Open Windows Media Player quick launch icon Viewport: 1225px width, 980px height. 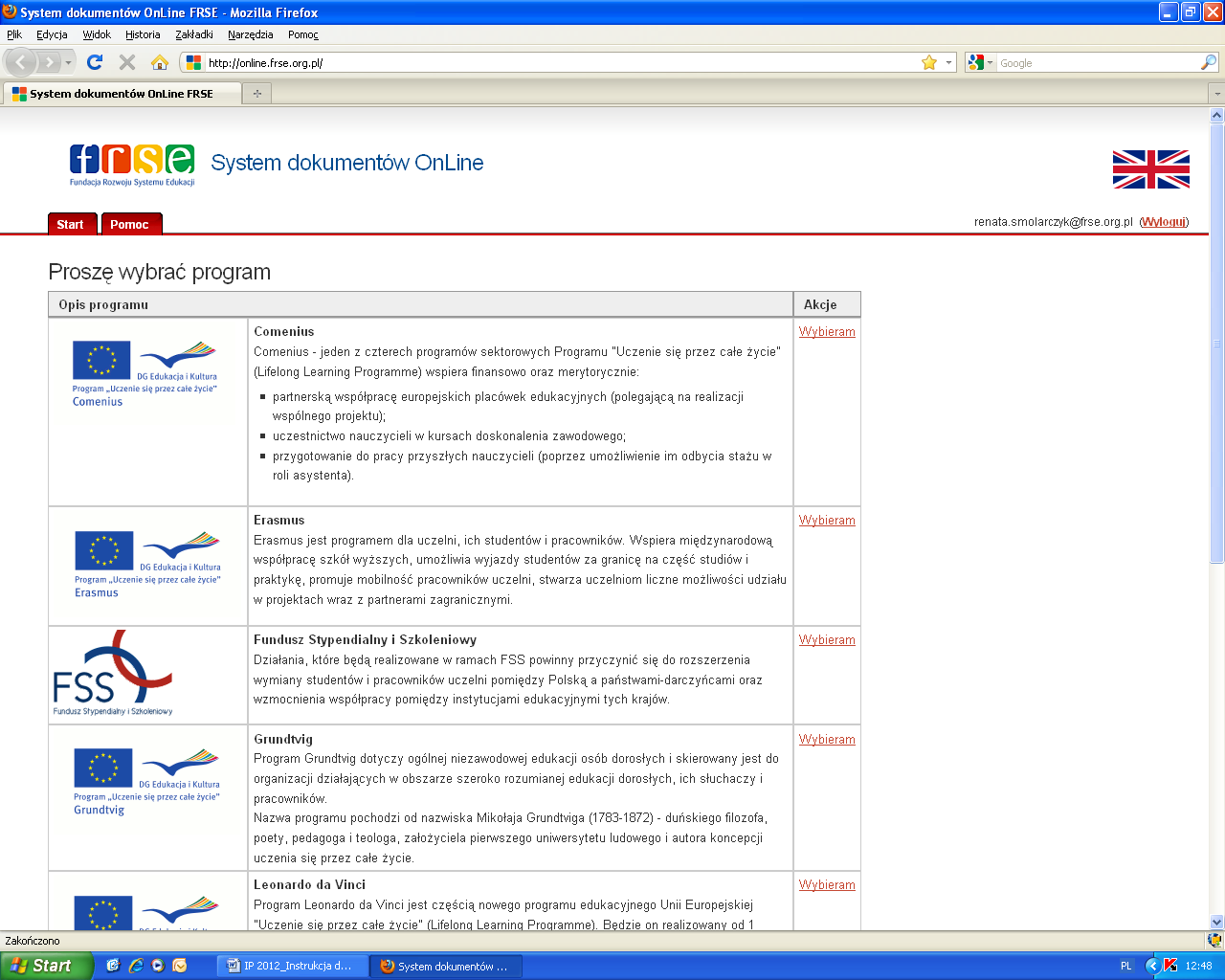pyautogui.click(x=157, y=966)
